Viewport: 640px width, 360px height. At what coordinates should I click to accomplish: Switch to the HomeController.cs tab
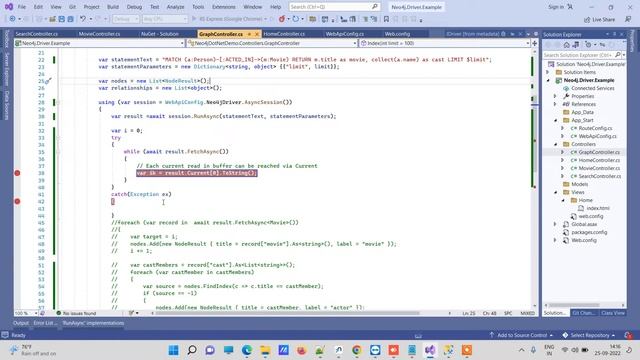click(x=284, y=34)
